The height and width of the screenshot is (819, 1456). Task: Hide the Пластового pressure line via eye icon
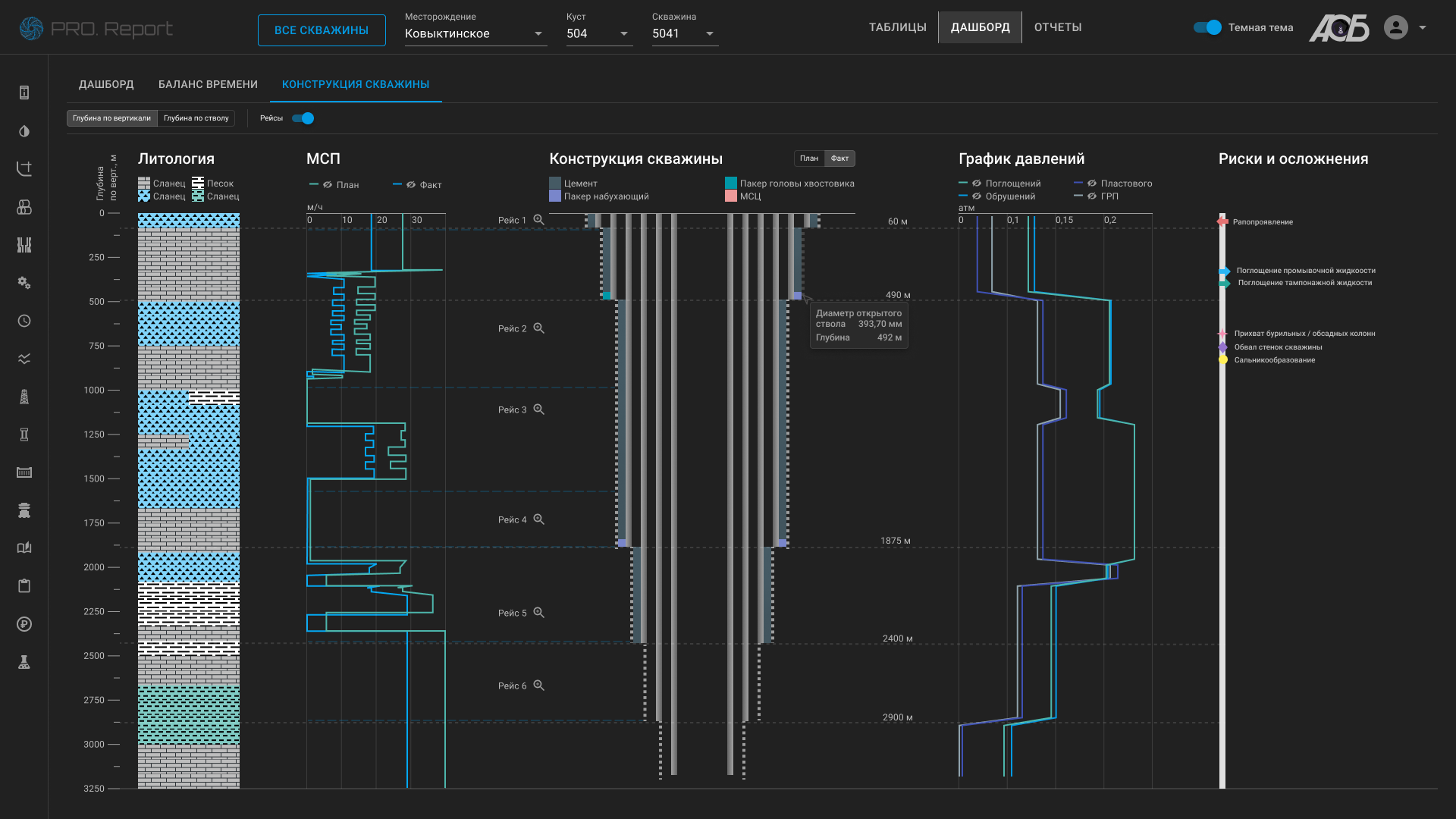(1091, 184)
